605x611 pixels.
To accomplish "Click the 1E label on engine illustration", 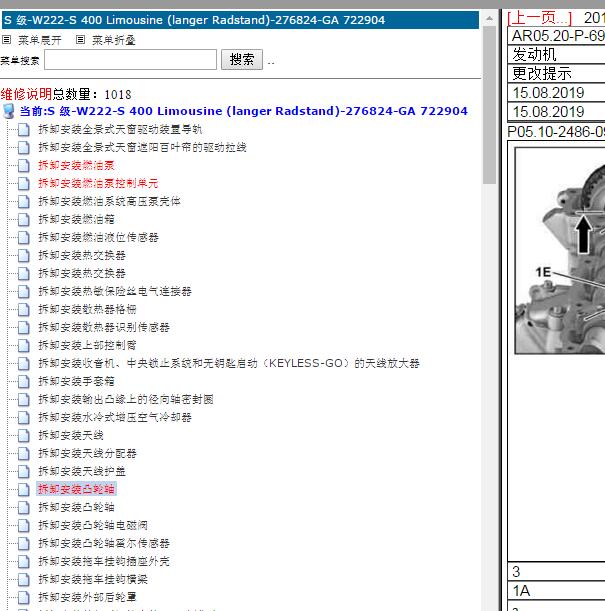I will point(543,272).
